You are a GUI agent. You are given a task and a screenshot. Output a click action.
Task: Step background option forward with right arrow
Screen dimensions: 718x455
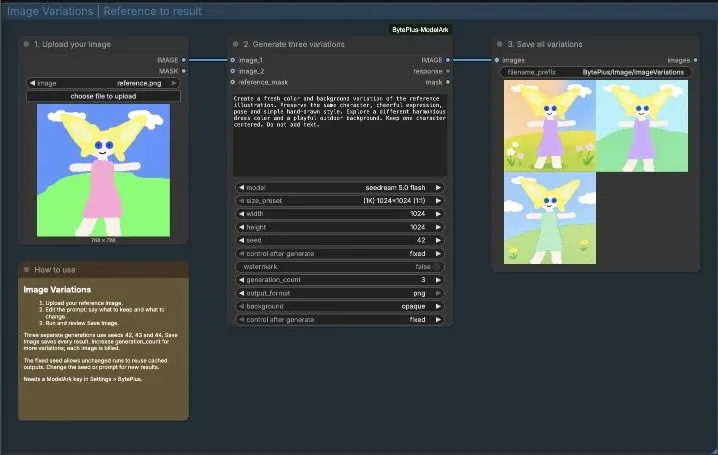438,306
